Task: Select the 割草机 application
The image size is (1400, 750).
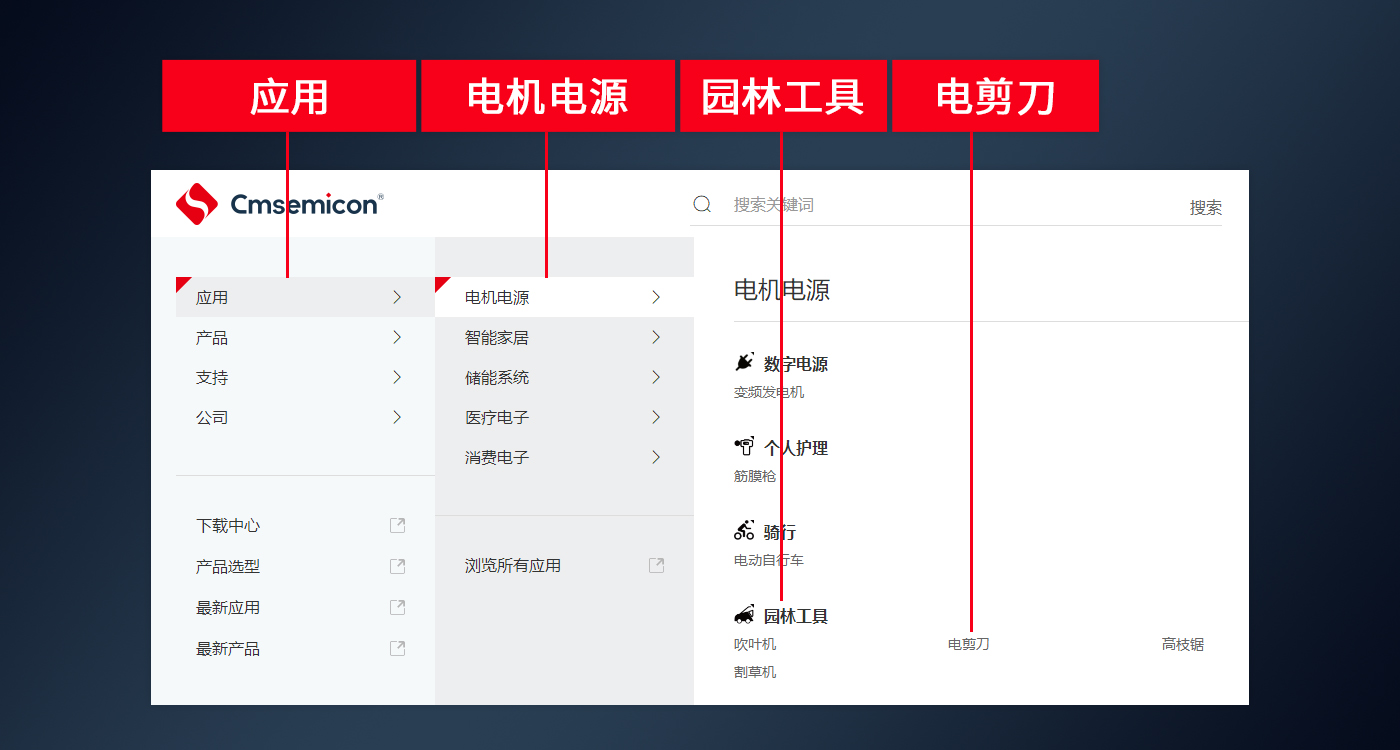Action: coord(755,672)
